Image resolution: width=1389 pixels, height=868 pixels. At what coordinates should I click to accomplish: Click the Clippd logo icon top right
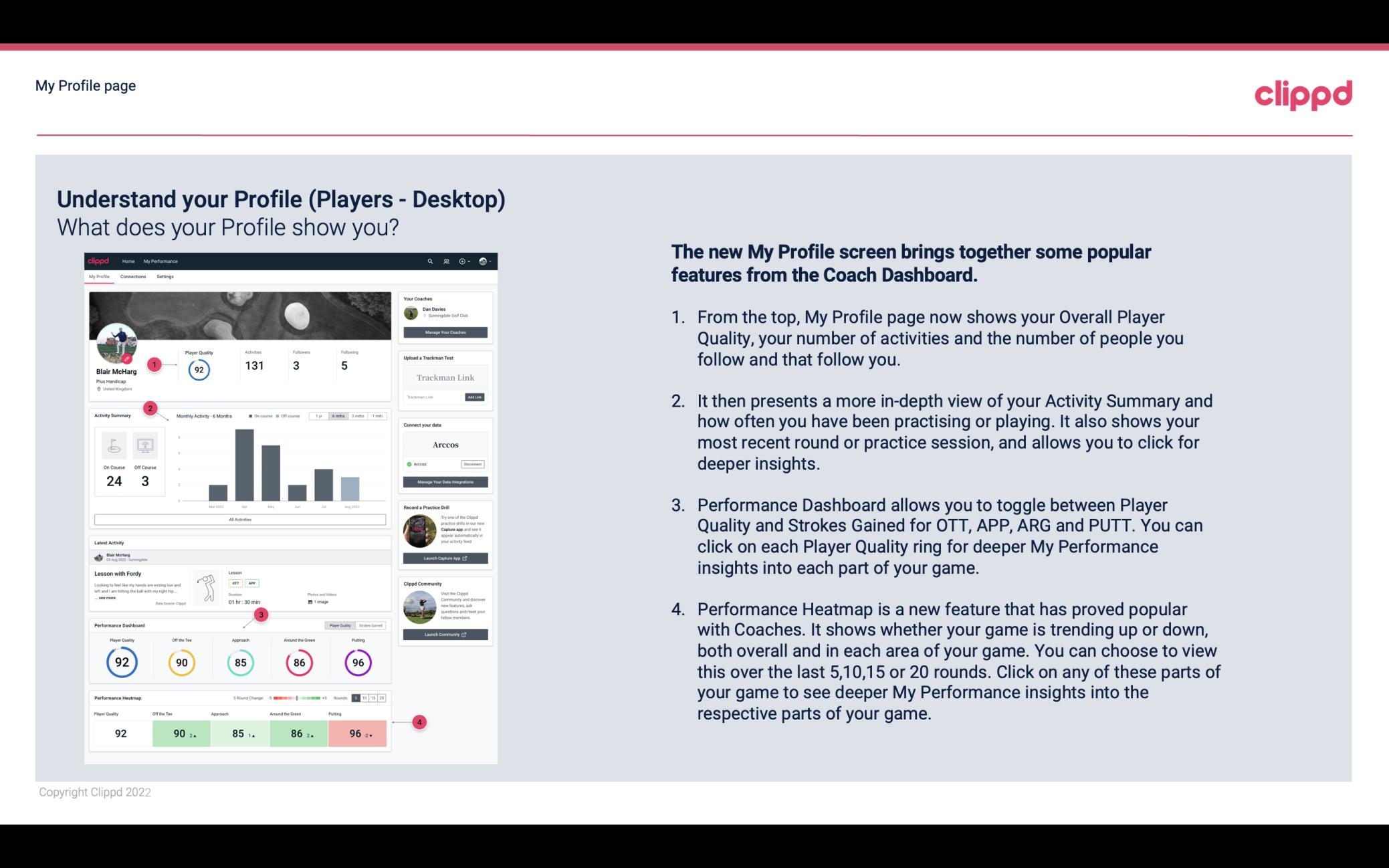point(1303,93)
